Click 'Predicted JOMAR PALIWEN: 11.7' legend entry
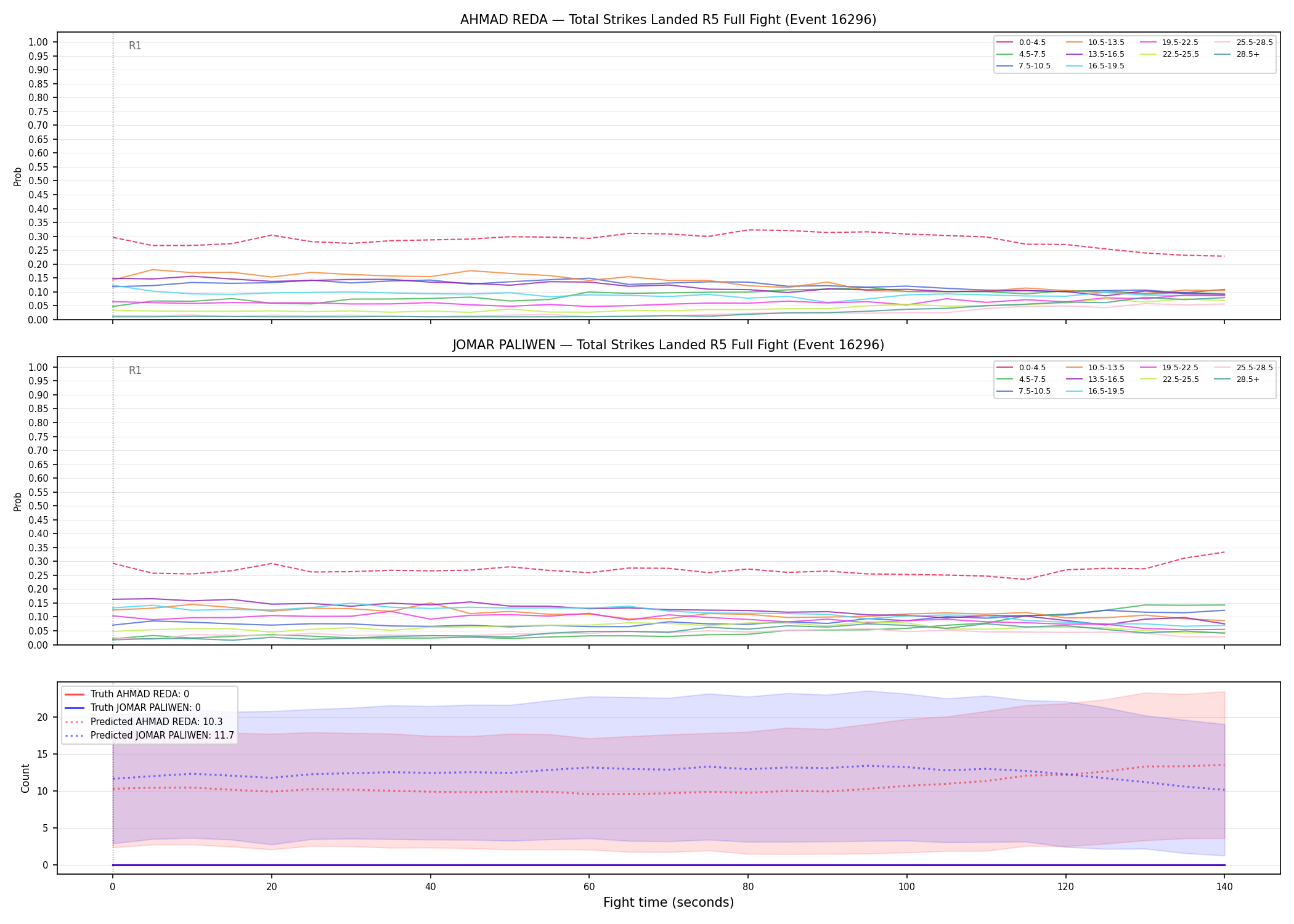The height and width of the screenshot is (924, 1294). 149,735
